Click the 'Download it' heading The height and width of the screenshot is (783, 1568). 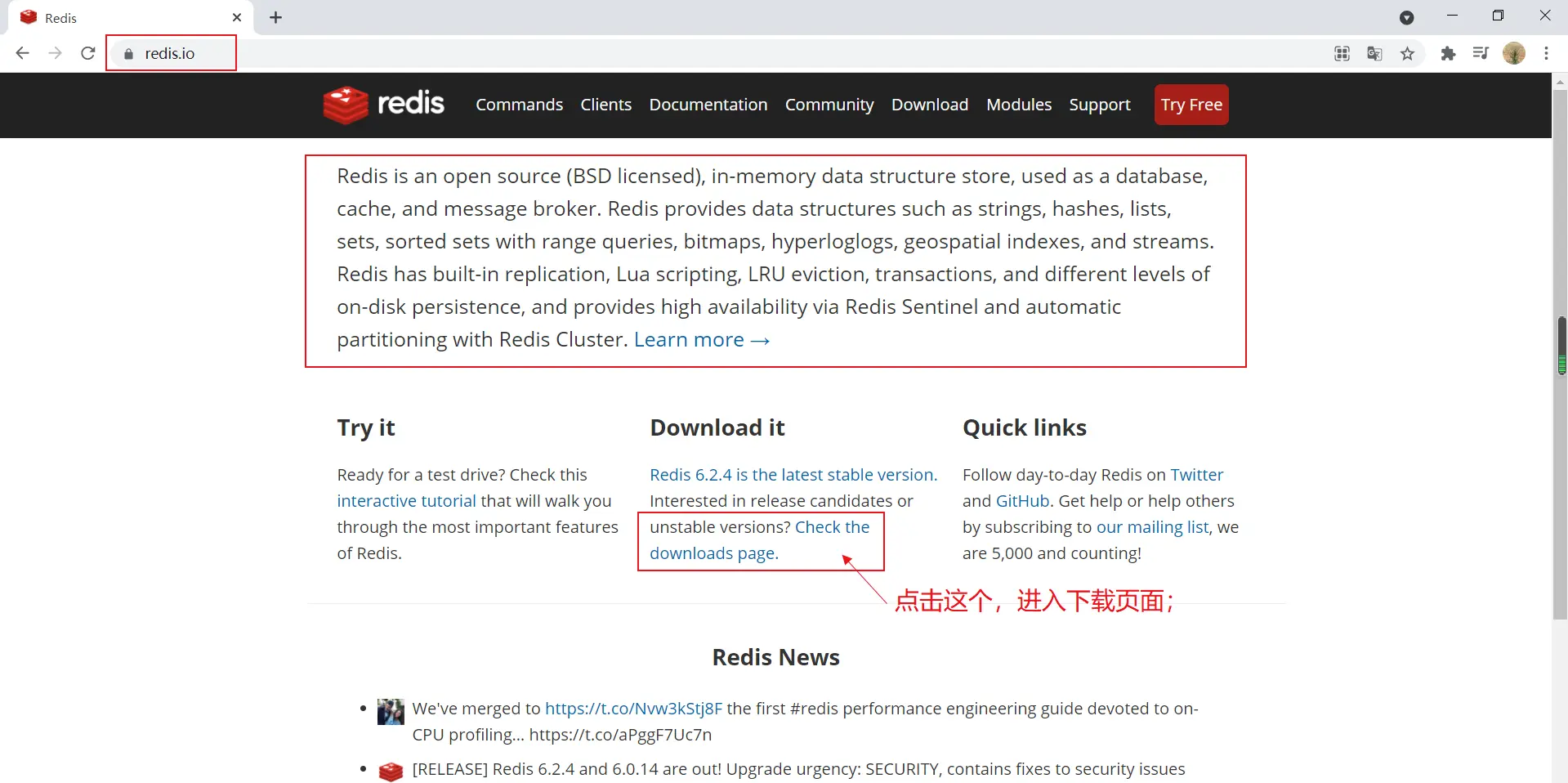(717, 427)
